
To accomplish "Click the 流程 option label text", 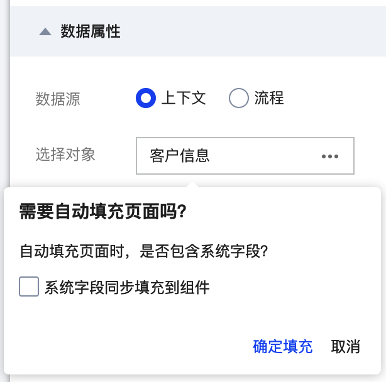I will click(x=269, y=98).
